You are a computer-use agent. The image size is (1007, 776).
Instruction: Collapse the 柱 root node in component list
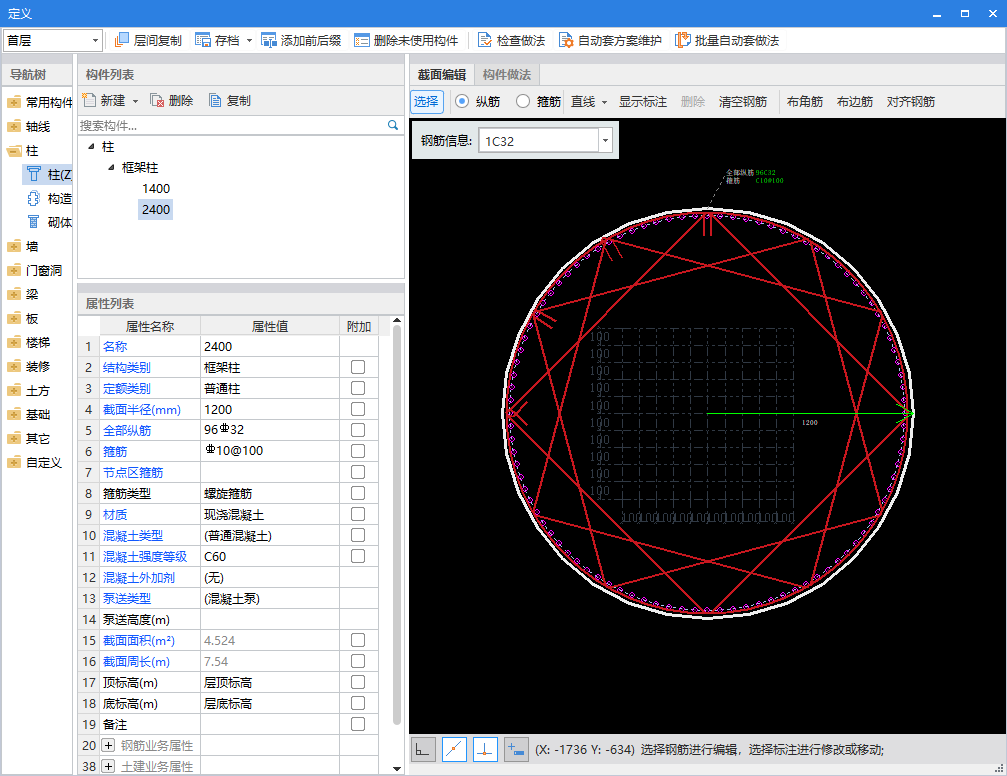click(91, 146)
